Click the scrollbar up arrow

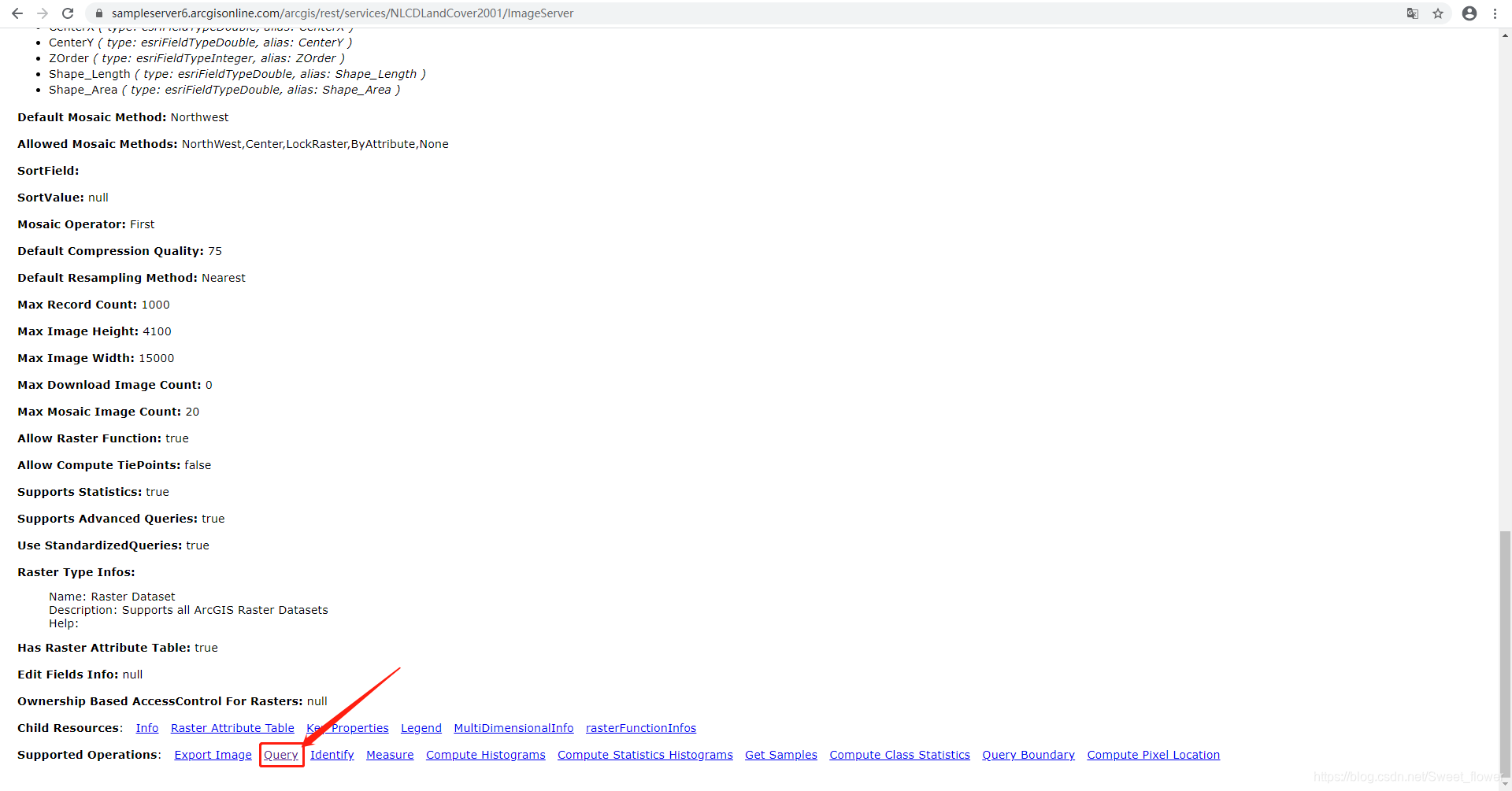coord(1505,35)
